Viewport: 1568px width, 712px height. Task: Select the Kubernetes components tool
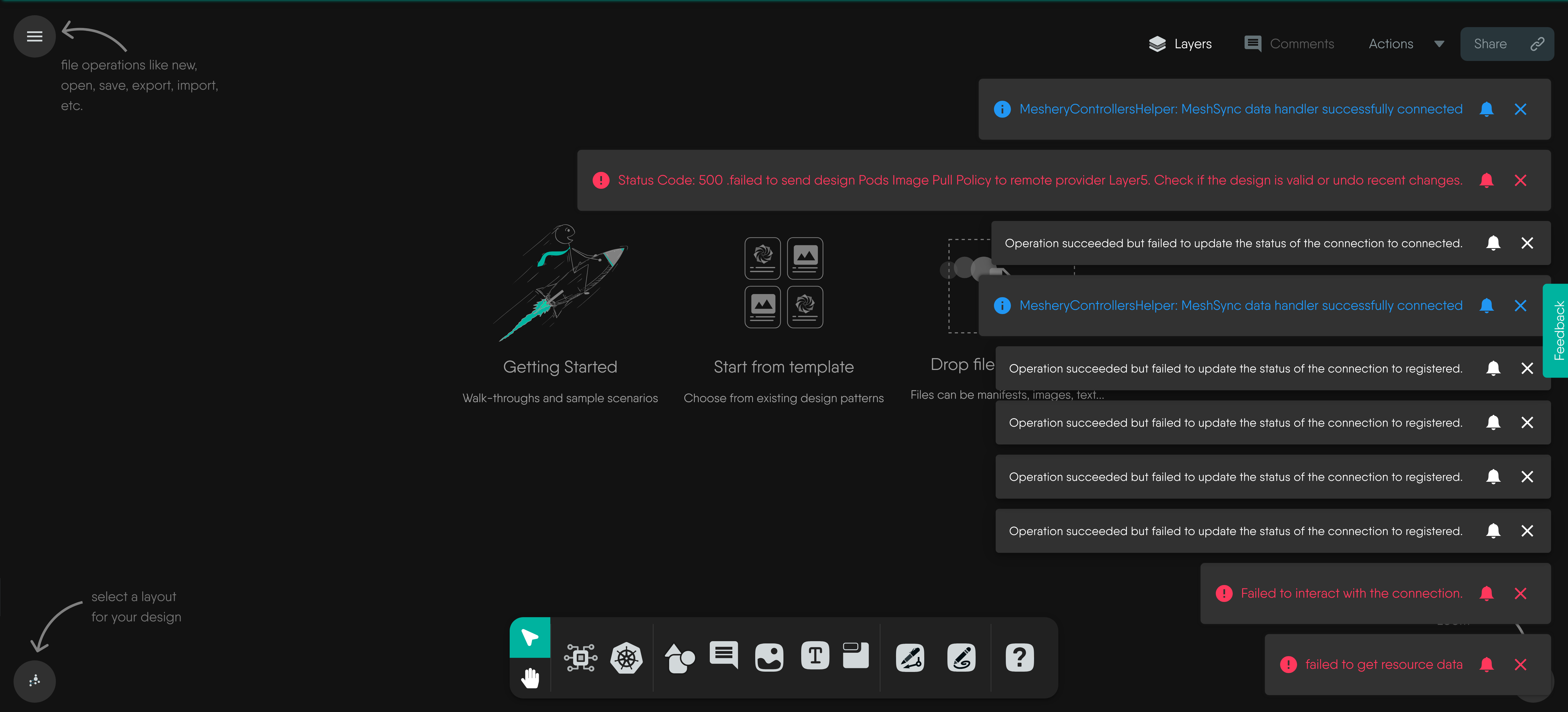point(626,658)
